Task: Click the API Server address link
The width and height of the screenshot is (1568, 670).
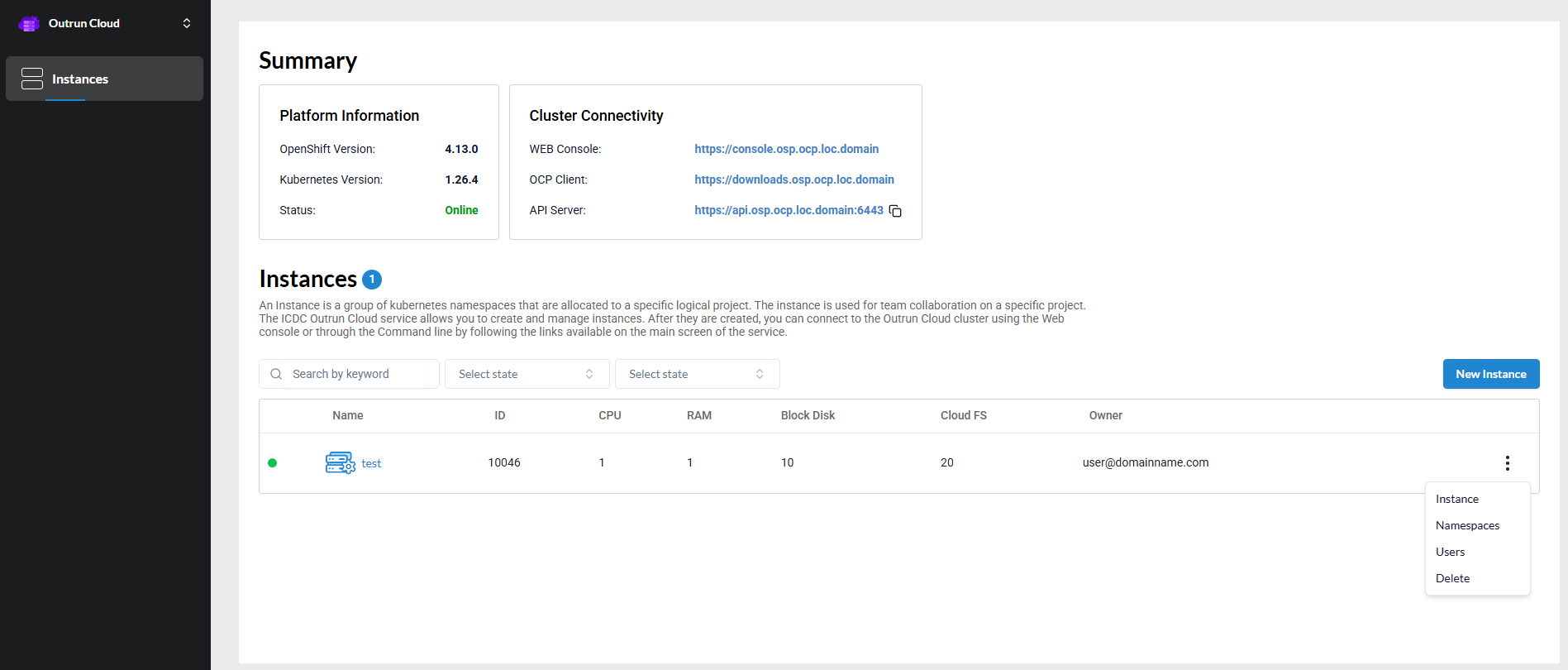Action: point(788,210)
